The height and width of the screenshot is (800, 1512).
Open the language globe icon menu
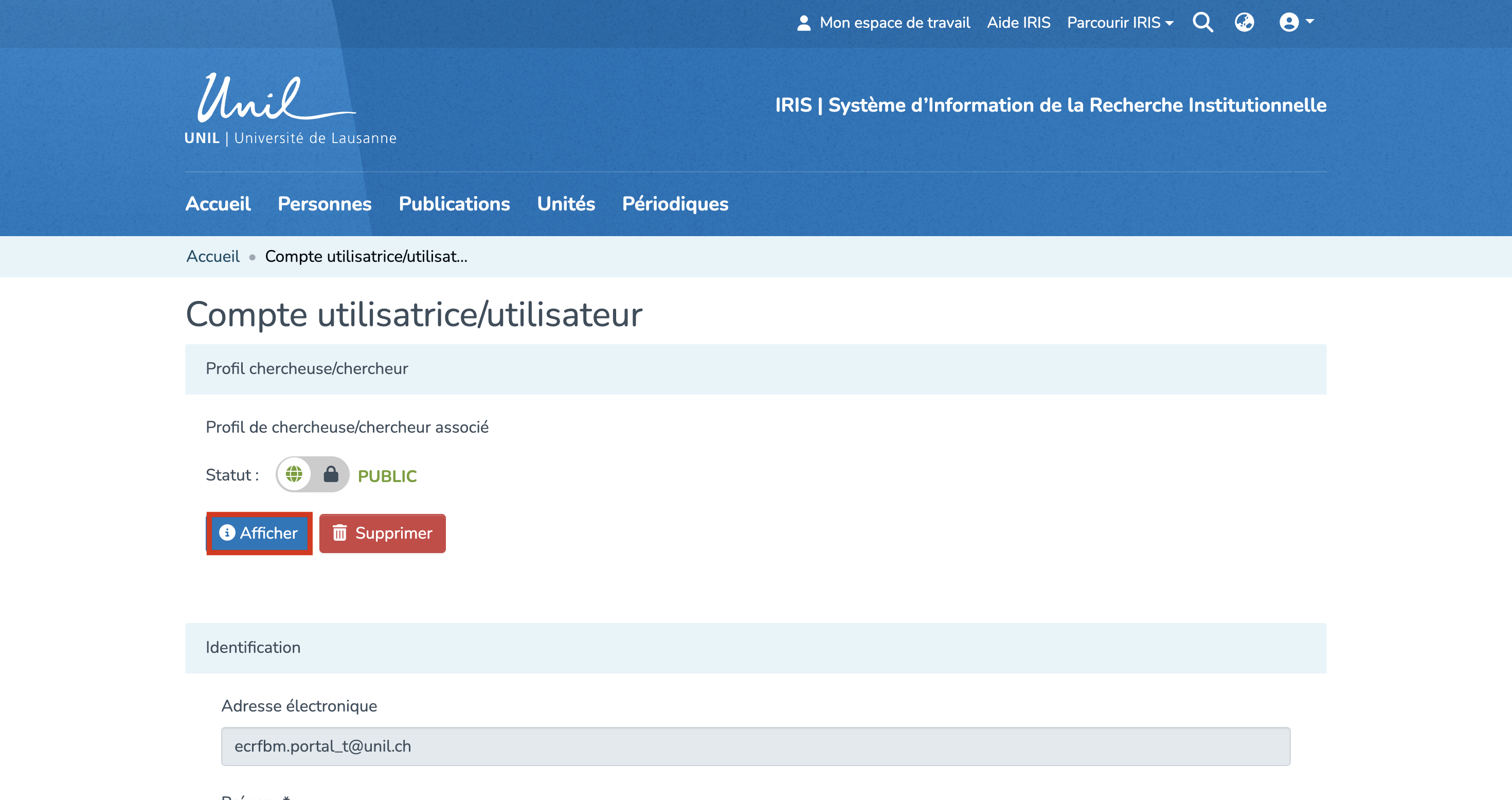tap(1244, 22)
